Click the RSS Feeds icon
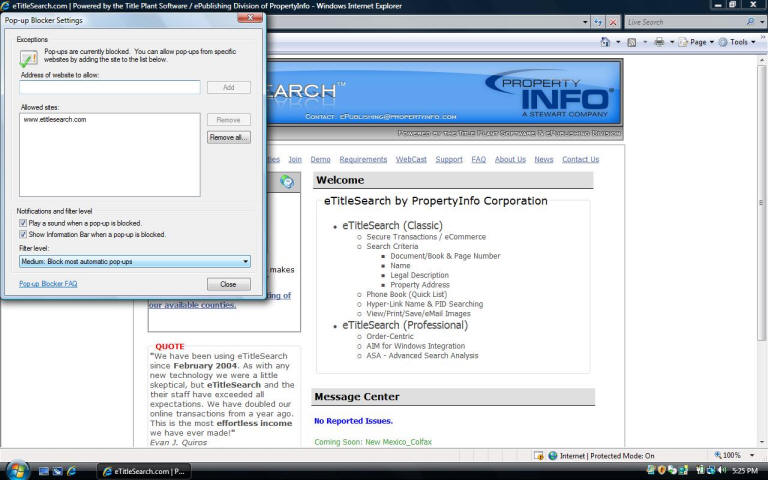 632,42
